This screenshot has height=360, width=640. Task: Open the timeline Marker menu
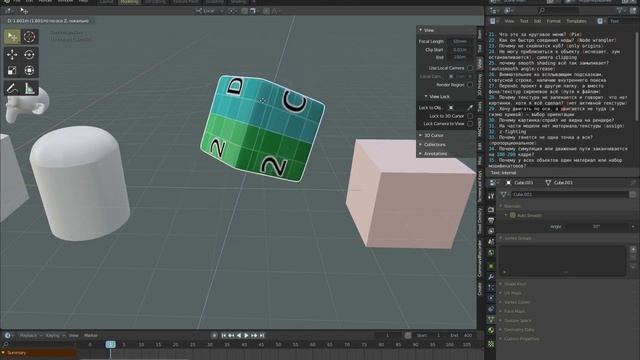point(91,336)
